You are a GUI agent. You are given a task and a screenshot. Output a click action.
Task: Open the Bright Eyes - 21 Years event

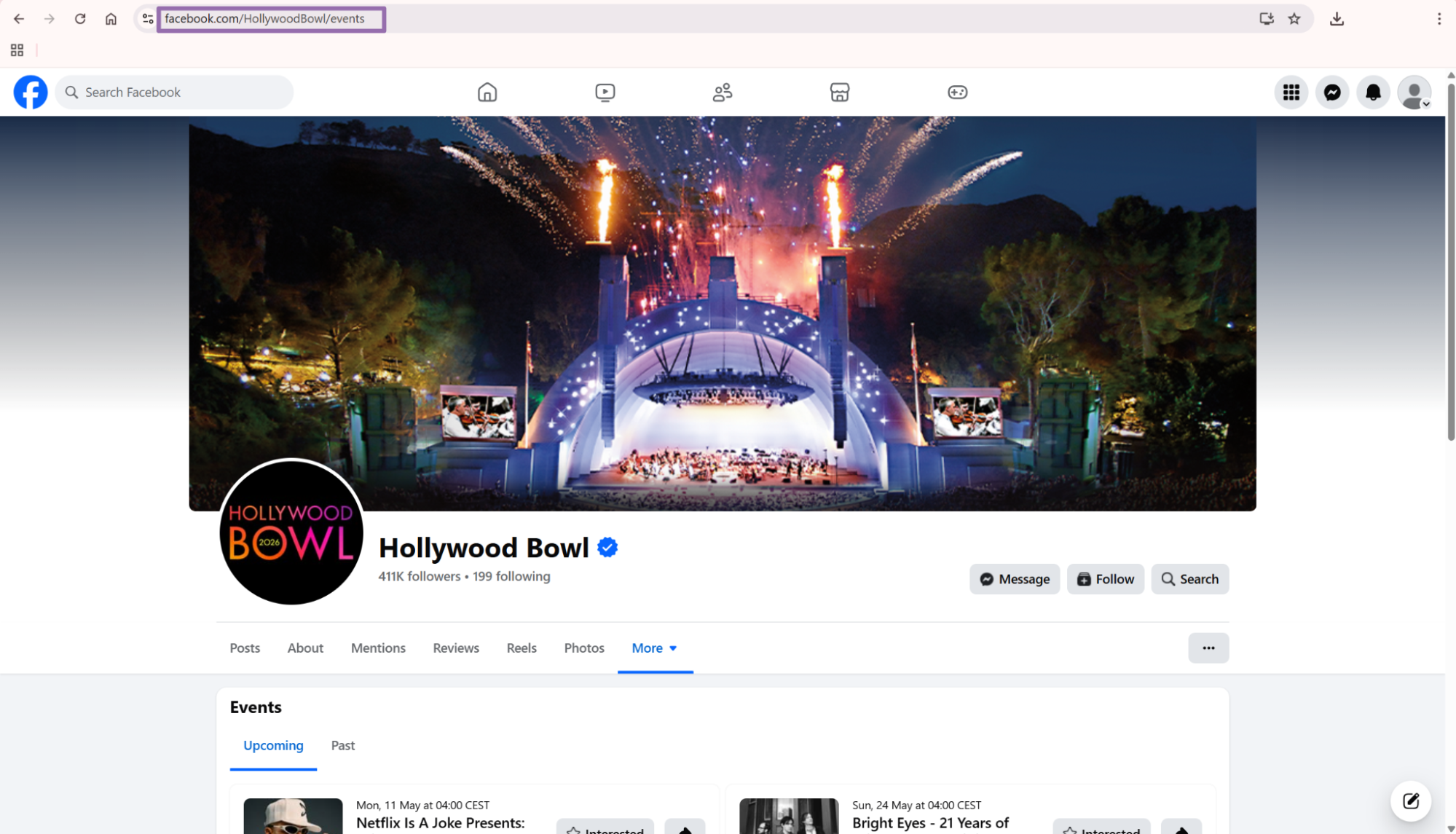coord(930,823)
